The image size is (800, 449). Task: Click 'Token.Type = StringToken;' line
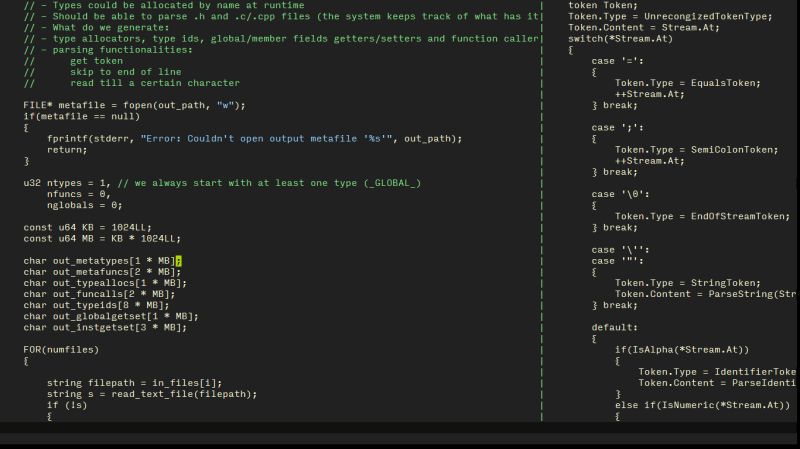coord(688,283)
